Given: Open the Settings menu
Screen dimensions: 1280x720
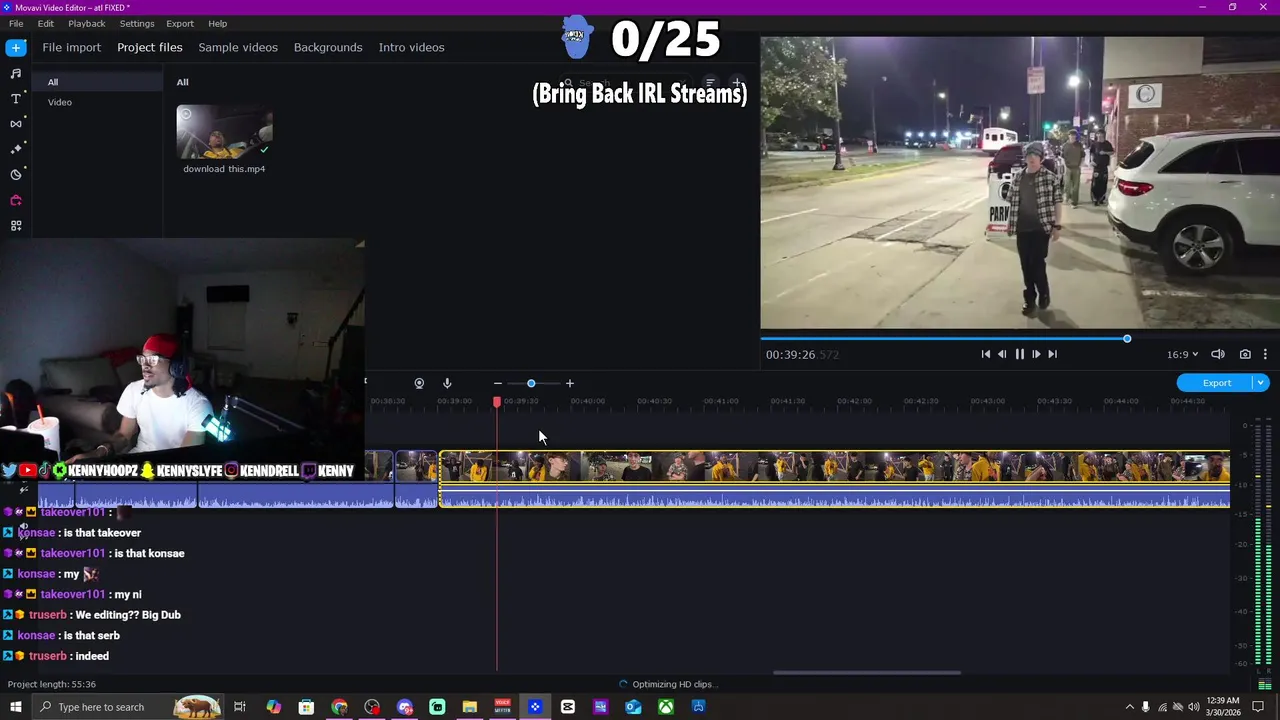Looking at the screenshot, I should [x=137, y=23].
